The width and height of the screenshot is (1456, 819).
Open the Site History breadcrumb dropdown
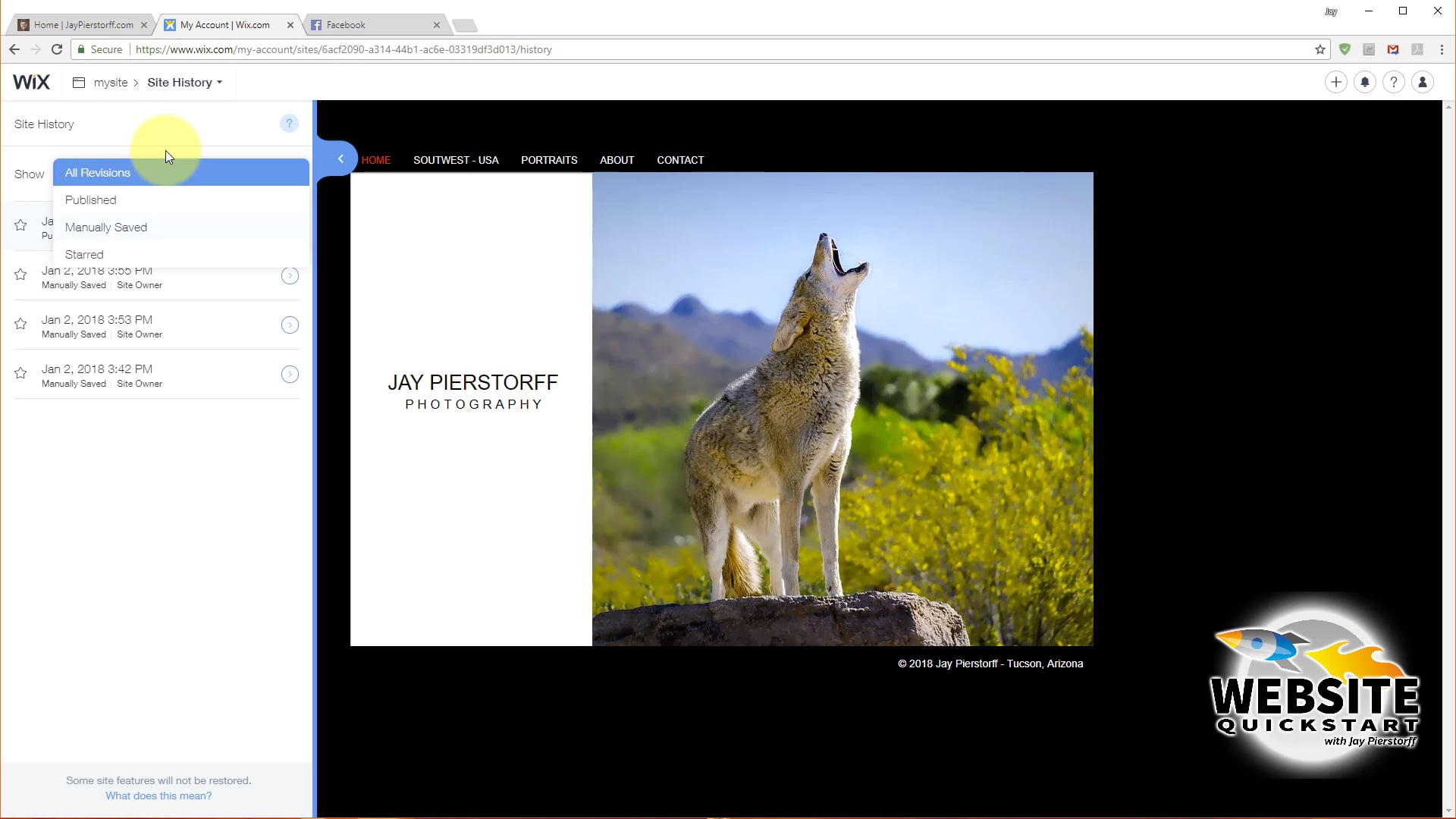184,82
